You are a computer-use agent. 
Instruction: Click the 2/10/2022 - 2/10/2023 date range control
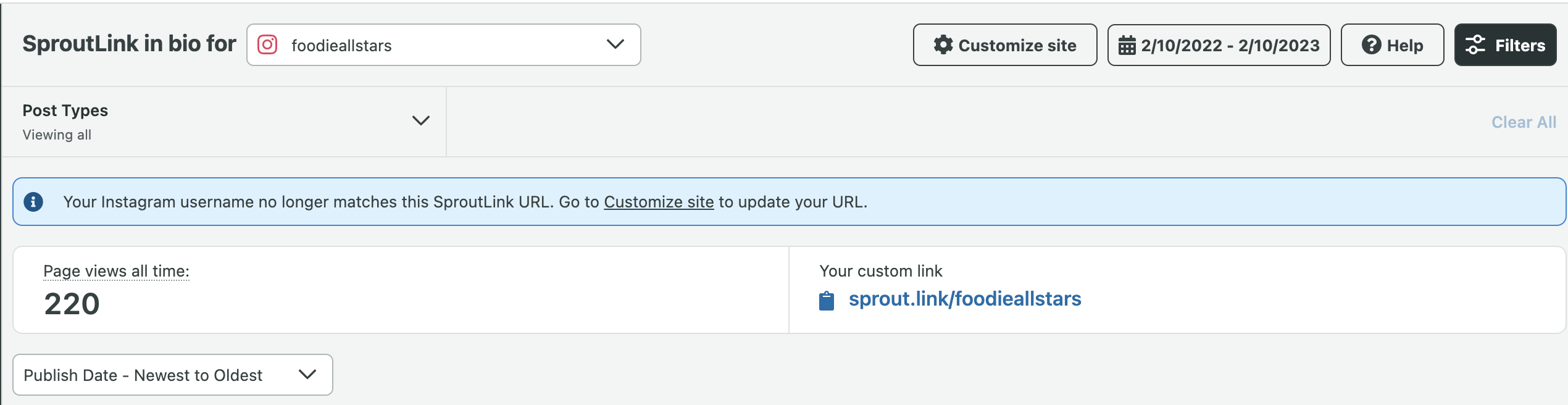point(1219,45)
